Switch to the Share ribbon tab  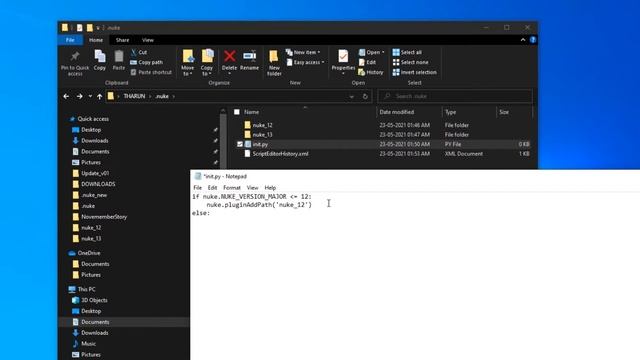[x=122, y=40]
